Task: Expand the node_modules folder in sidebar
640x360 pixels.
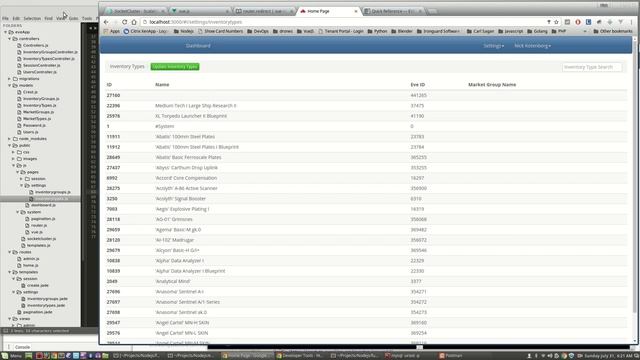Action: [x=10, y=139]
